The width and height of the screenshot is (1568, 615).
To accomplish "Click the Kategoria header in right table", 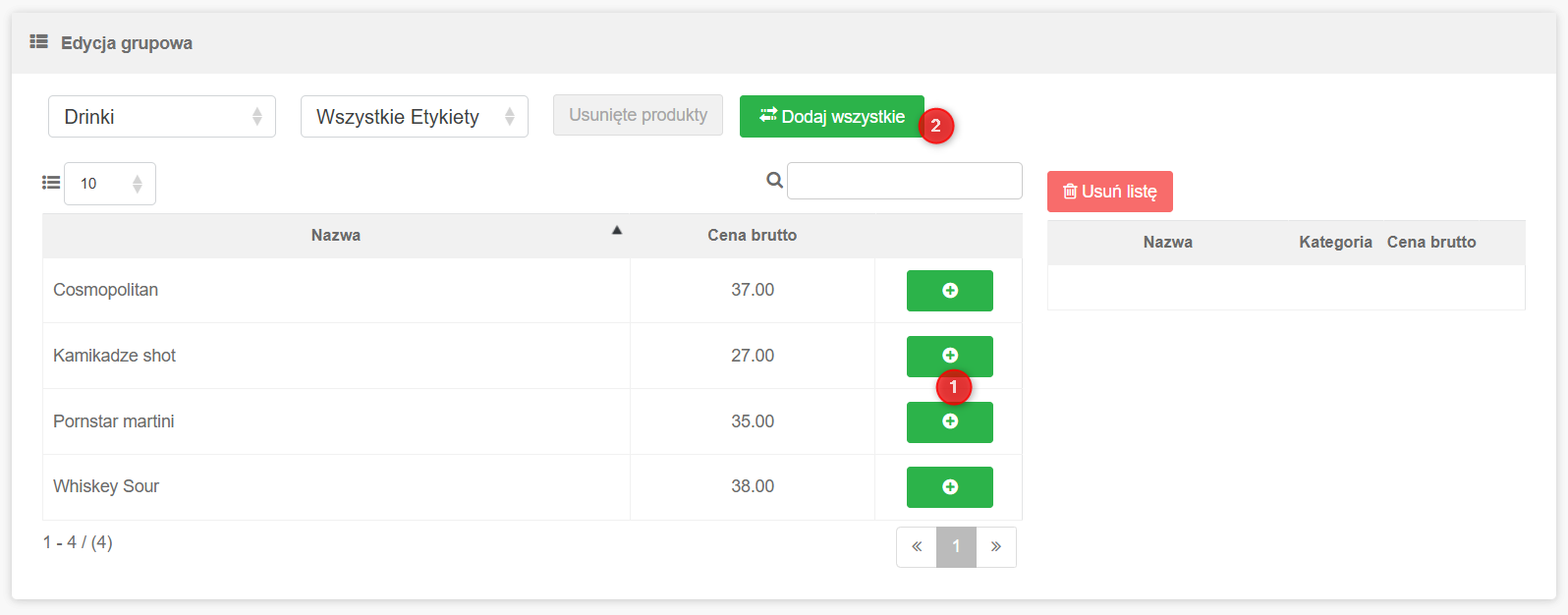I will pyautogui.click(x=1334, y=243).
